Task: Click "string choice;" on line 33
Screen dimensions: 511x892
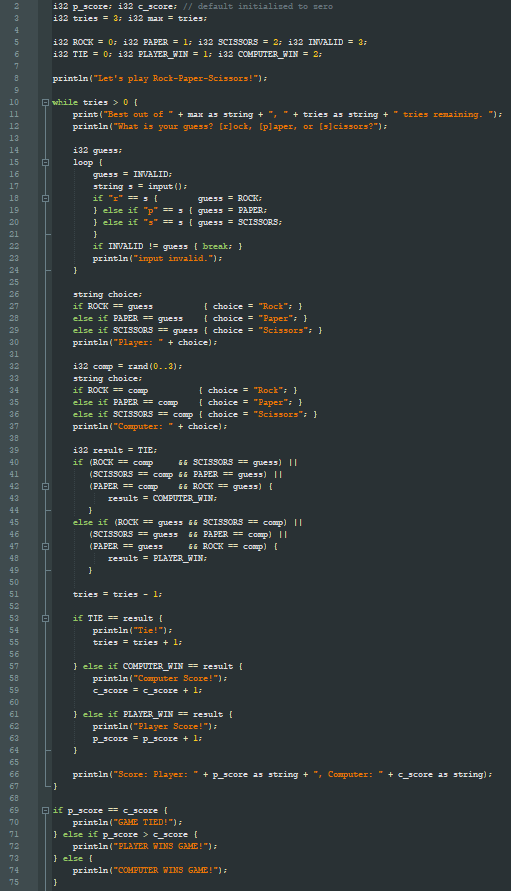Action: (108, 379)
